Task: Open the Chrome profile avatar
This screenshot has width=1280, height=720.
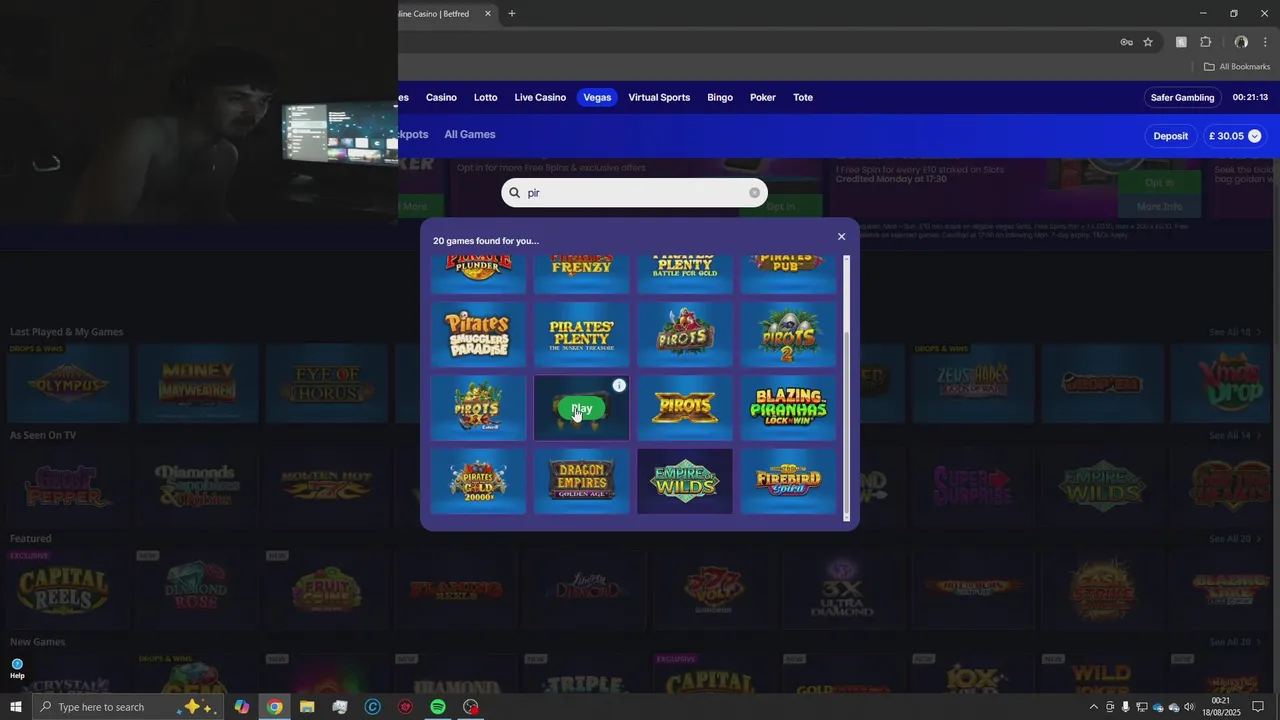Action: (x=1241, y=42)
